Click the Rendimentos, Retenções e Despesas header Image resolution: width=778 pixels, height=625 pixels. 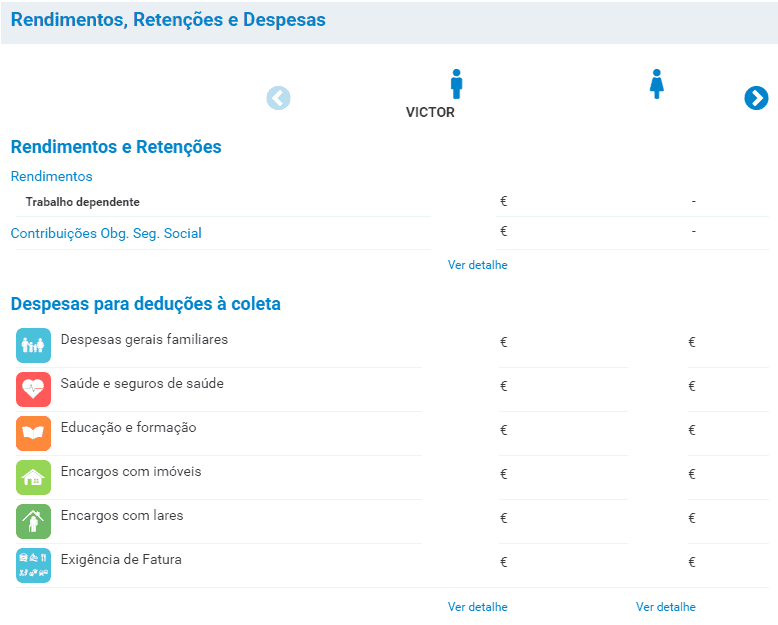tap(168, 20)
